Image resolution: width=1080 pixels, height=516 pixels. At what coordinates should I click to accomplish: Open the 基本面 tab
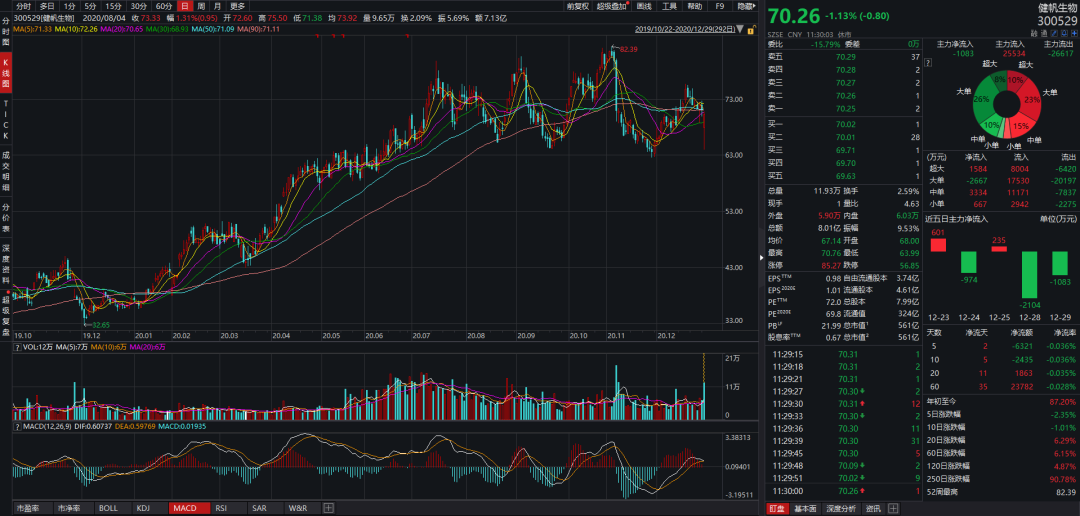(x=804, y=508)
